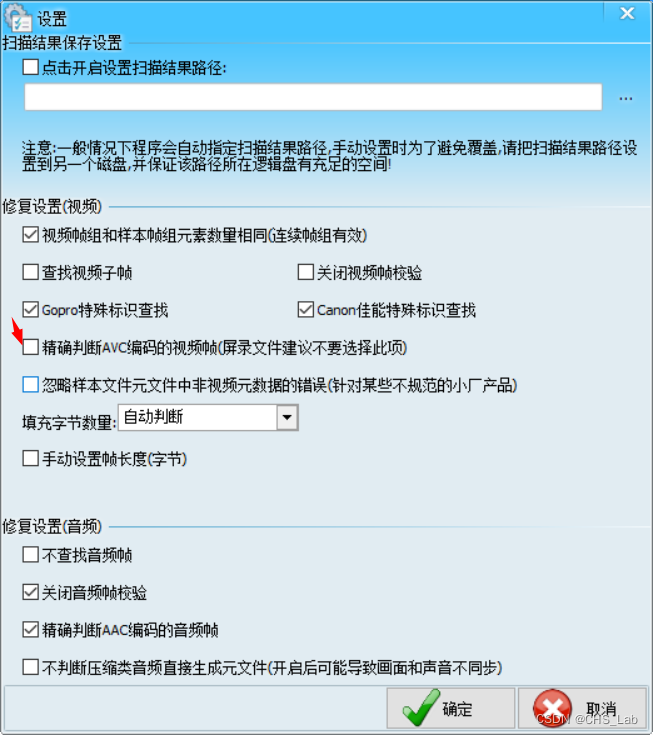The height and width of the screenshot is (735, 653).
Task: Uncheck Canon佳能特殊标识查找 option
Action: tap(306, 309)
